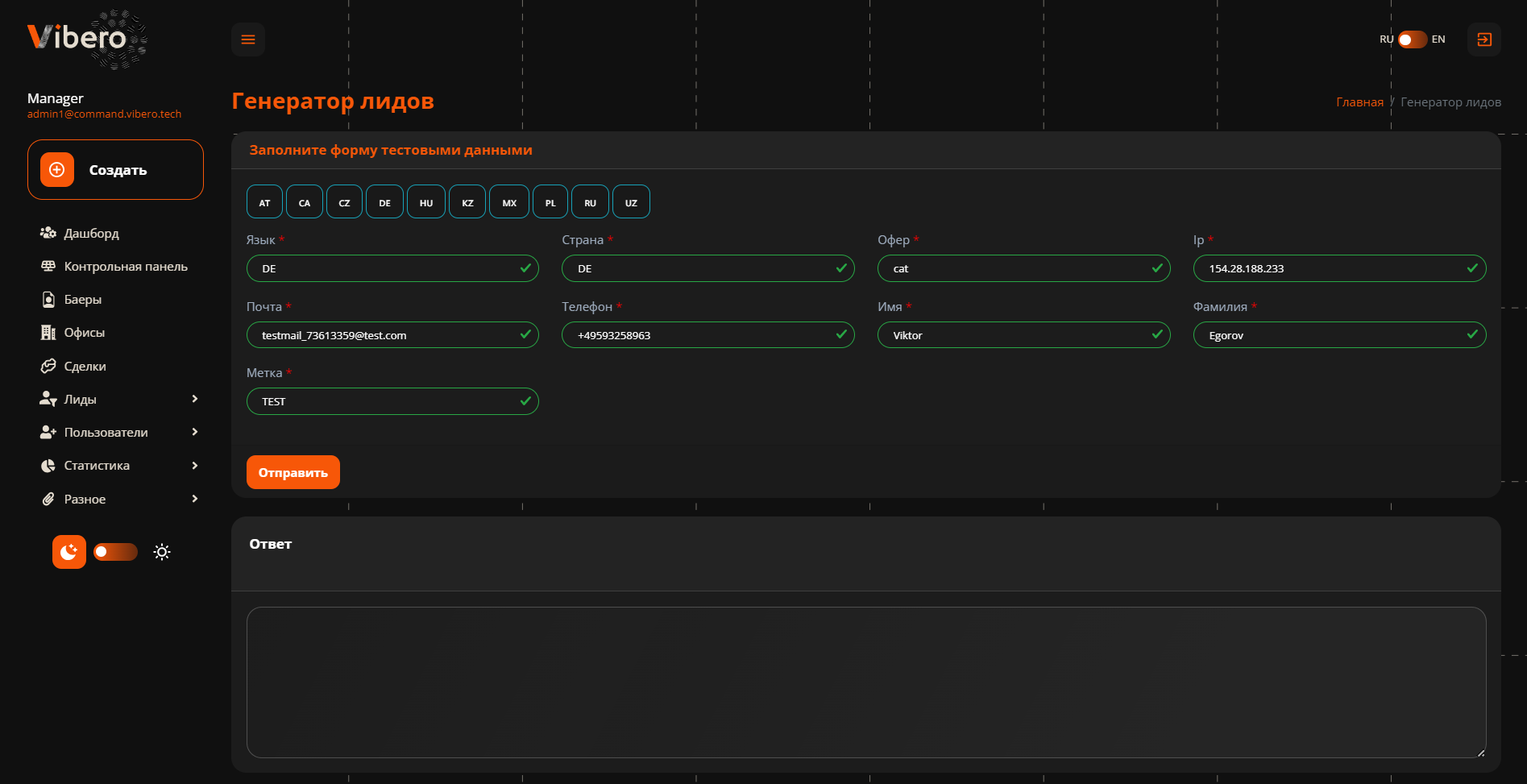Image resolution: width=1527 pixels, height=784 pixels.
Task: Click the Генератор лидов page heading
Action: tap(333, 102)
